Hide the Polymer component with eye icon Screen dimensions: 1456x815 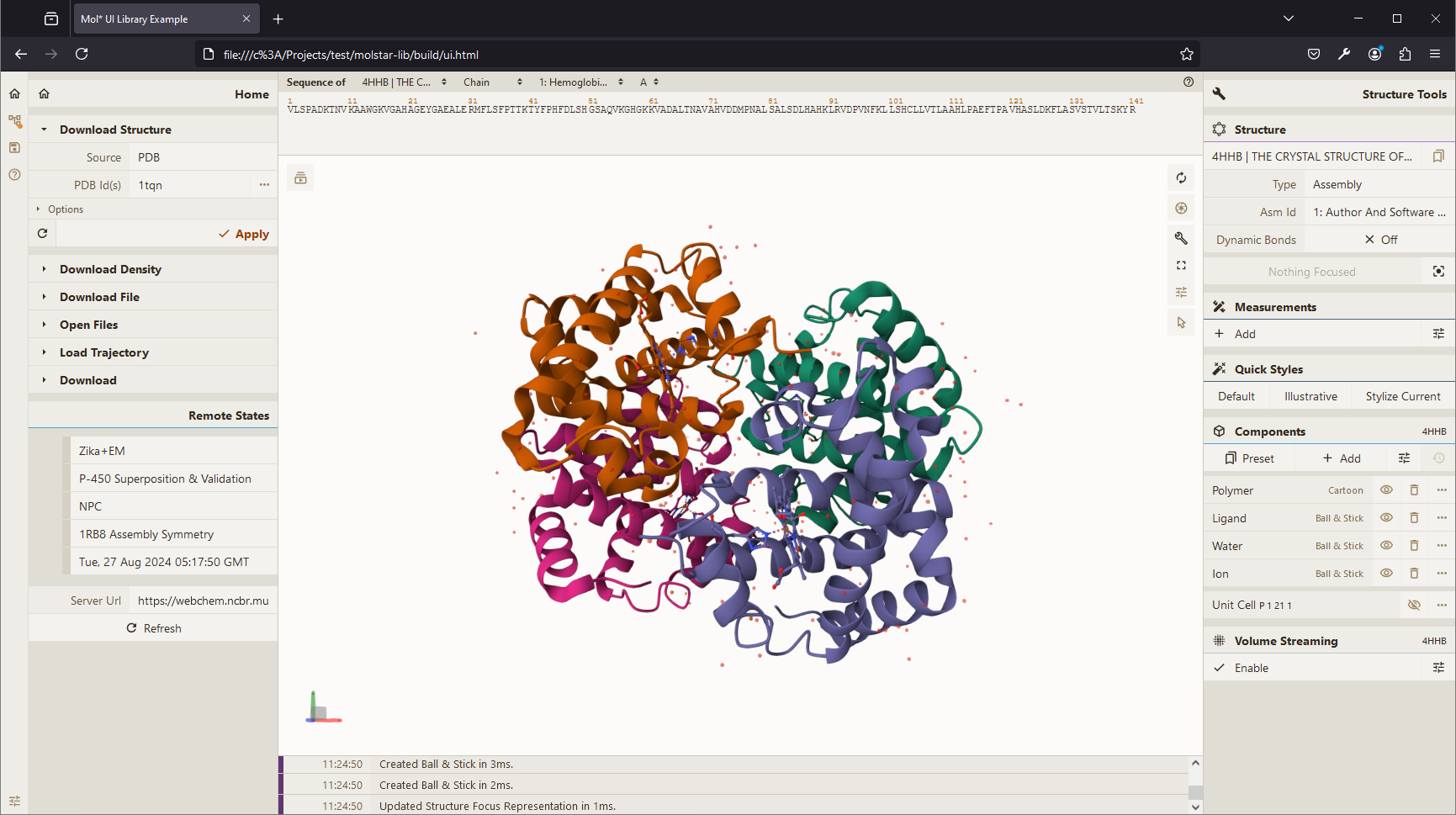tap(1386, 490)
